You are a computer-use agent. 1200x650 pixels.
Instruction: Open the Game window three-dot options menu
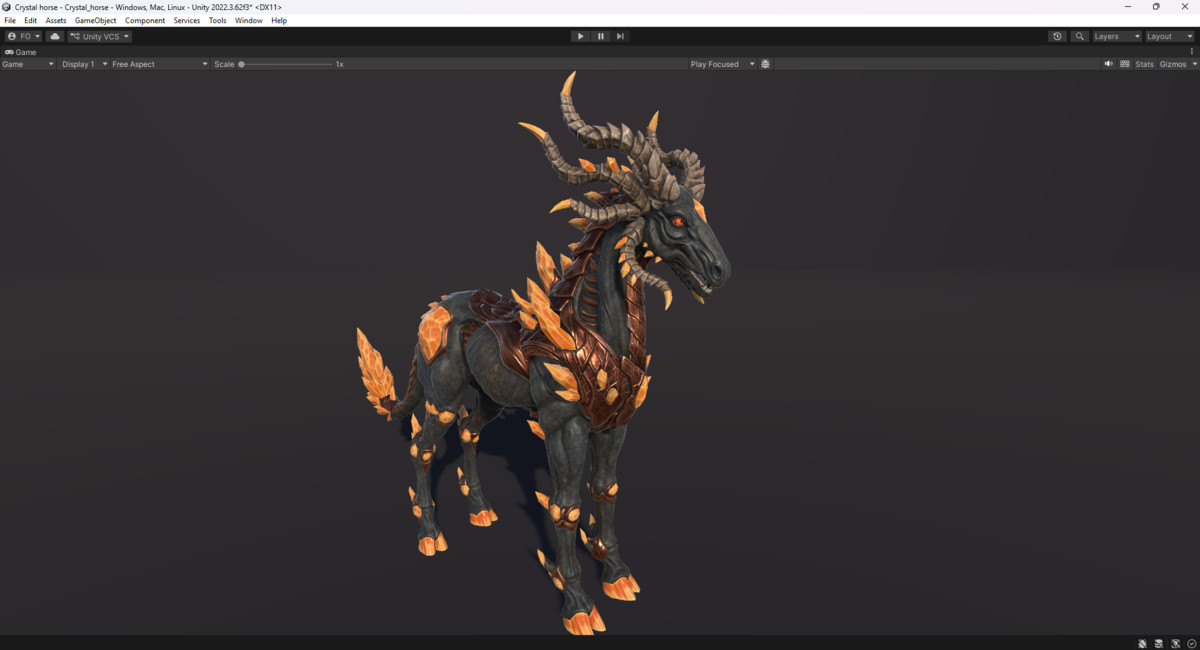[1192, 52]
